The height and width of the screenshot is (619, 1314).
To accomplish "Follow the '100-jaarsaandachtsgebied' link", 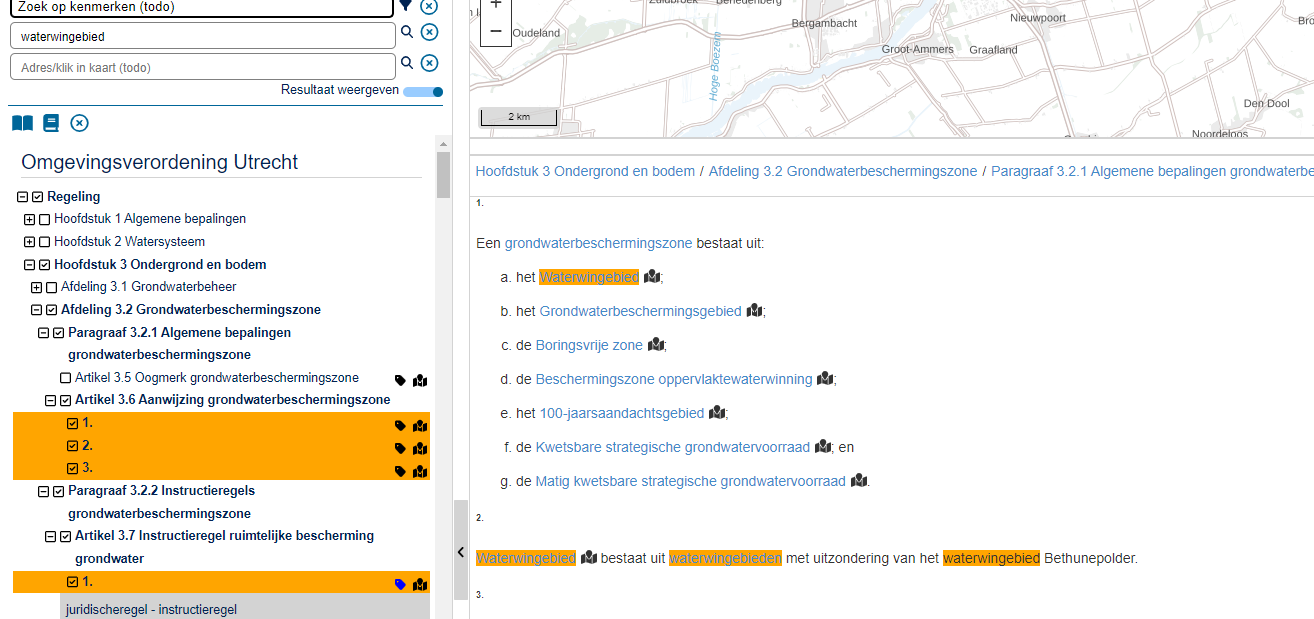I will 622,413.
